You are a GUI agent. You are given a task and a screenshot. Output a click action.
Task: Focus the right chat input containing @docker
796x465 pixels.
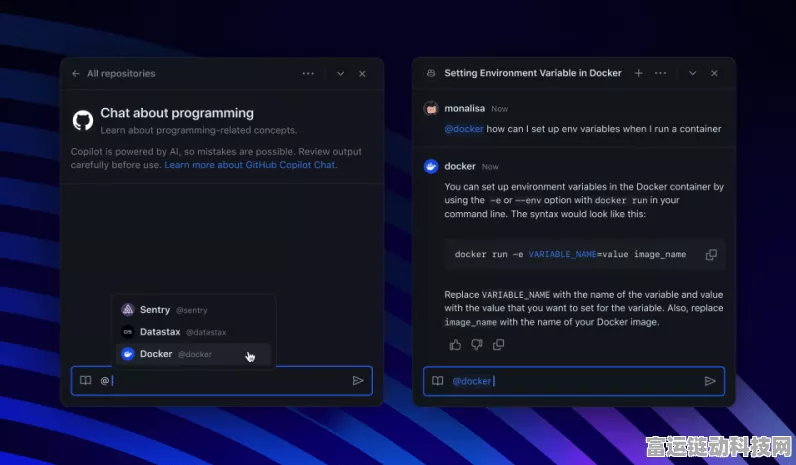coord(574,381)
